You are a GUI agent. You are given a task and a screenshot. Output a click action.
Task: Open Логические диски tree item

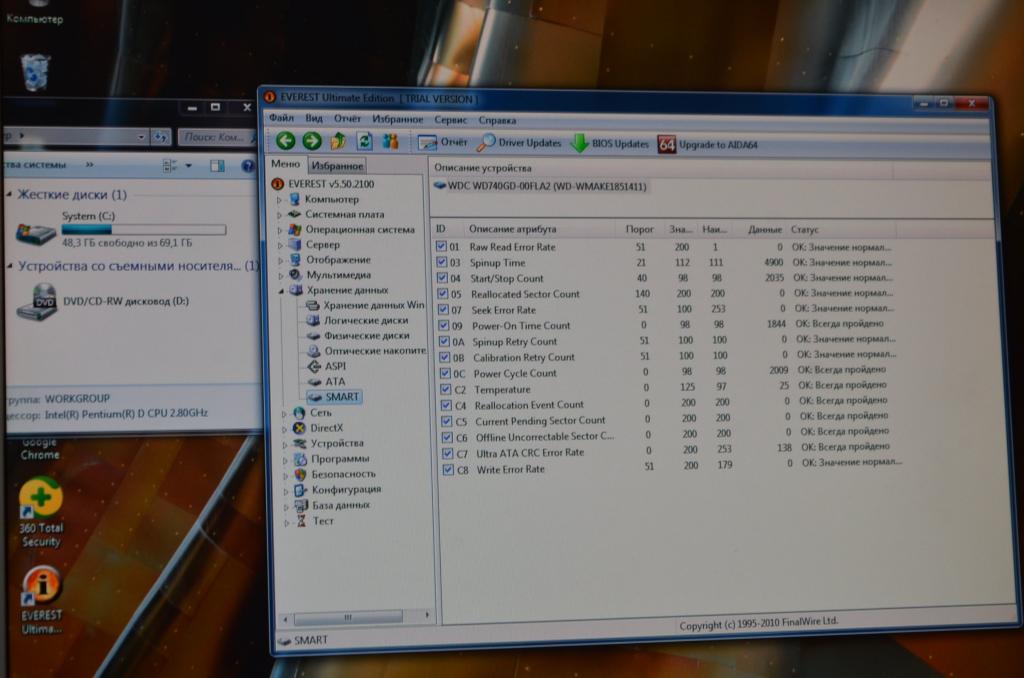358,320
